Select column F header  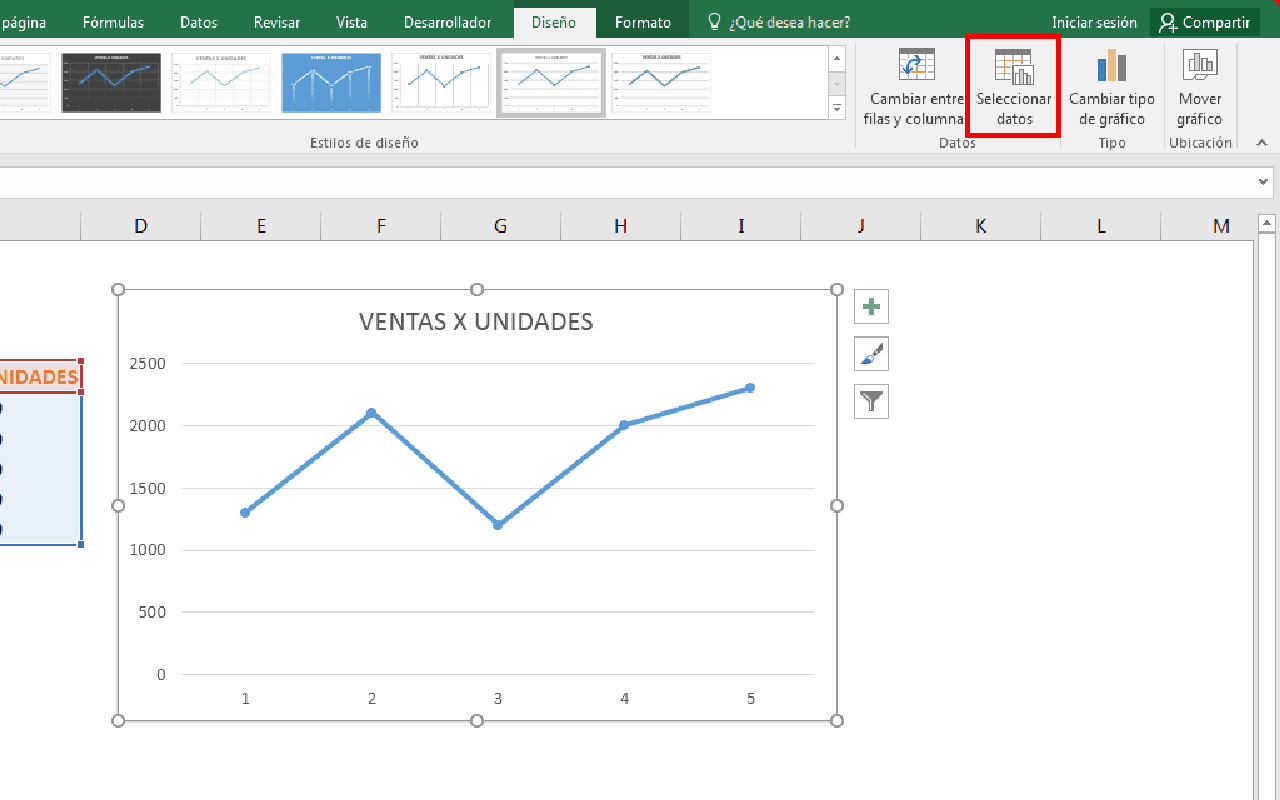(x=381, y=227)
